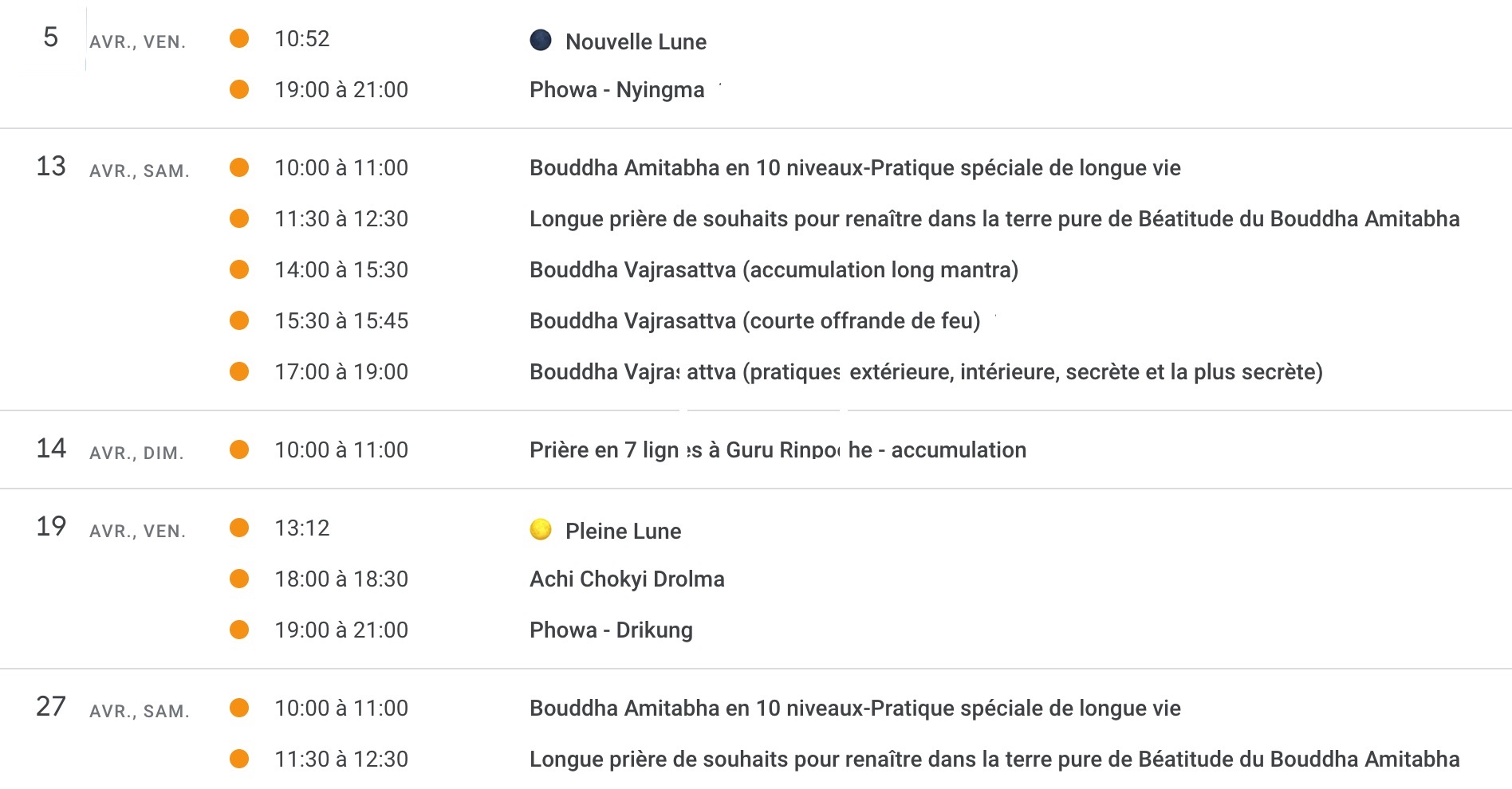Viewport: 1512px width, 789px height.
Task: Click the dark new moon icon
Action: pos(541,40)
